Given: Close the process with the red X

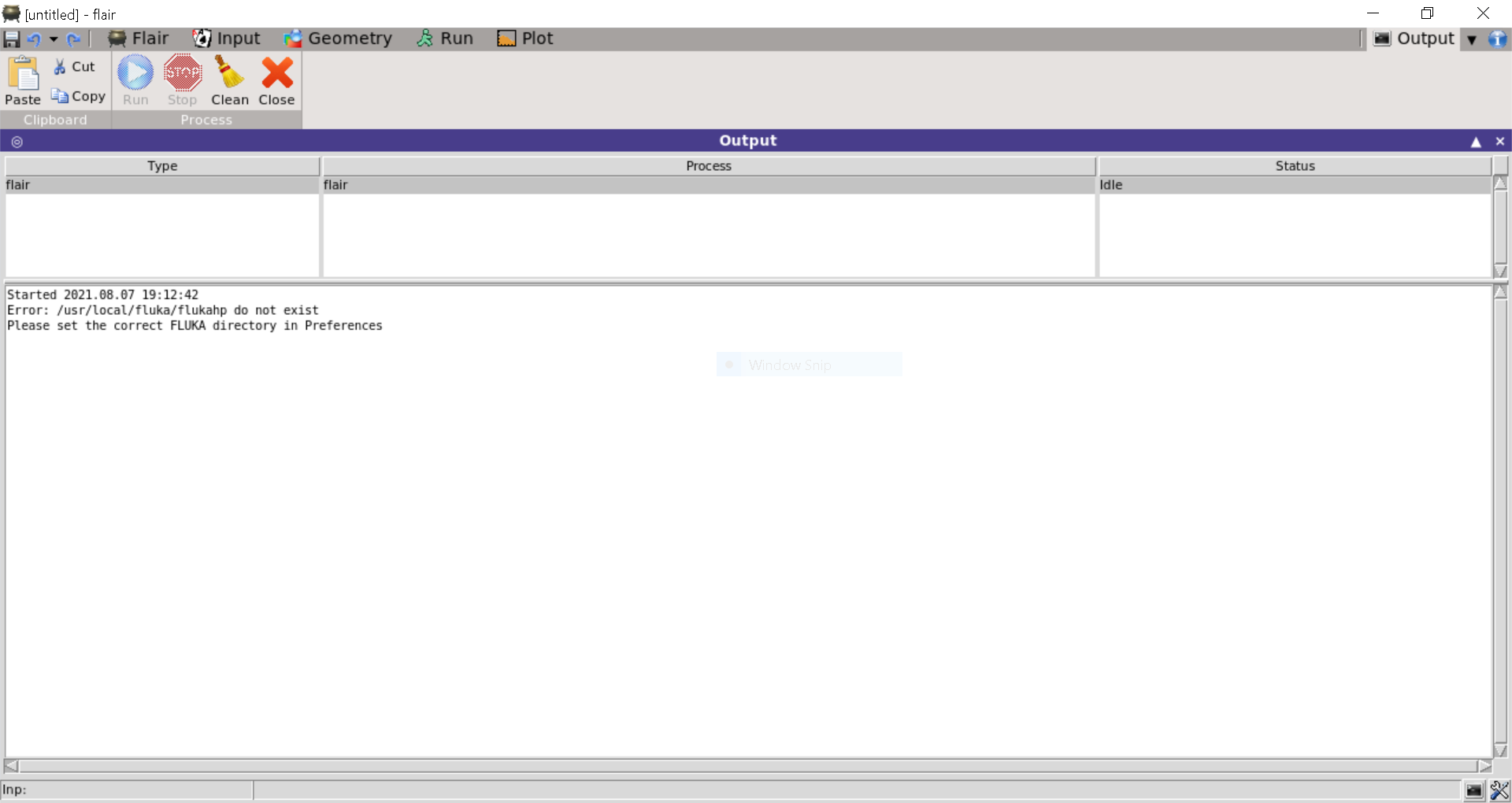Looking at the screenshot, I should 276,81.
